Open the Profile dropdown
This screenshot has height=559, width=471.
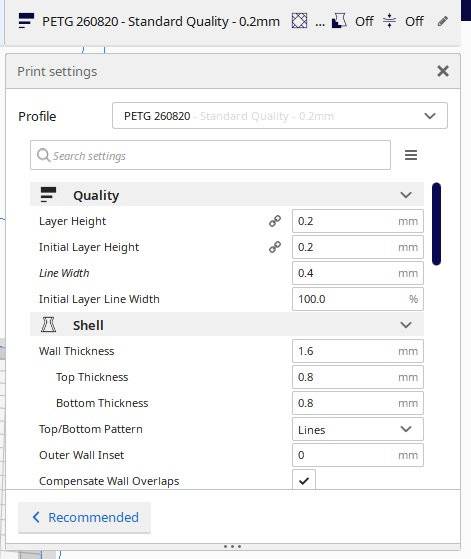(x=280, y=116)
